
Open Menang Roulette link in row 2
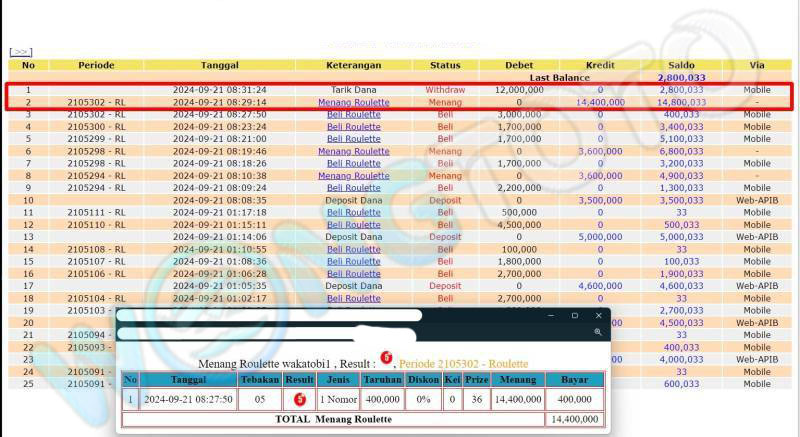[354, 102]
